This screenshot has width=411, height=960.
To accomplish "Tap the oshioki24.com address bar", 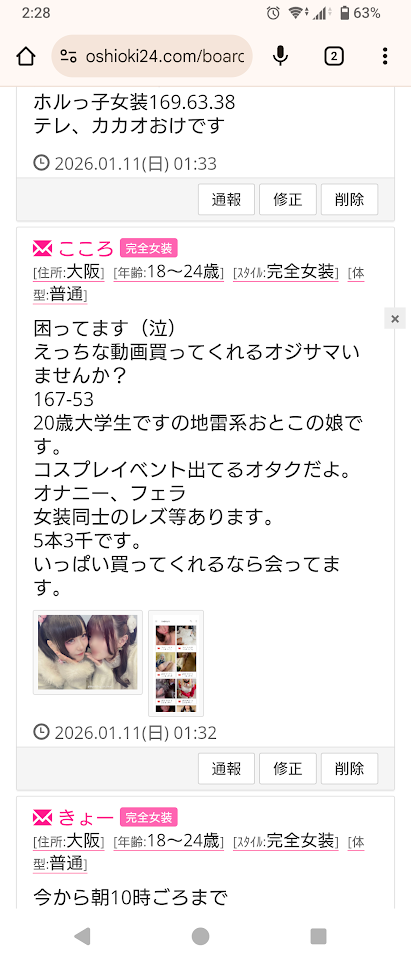I will pos(152,56).
